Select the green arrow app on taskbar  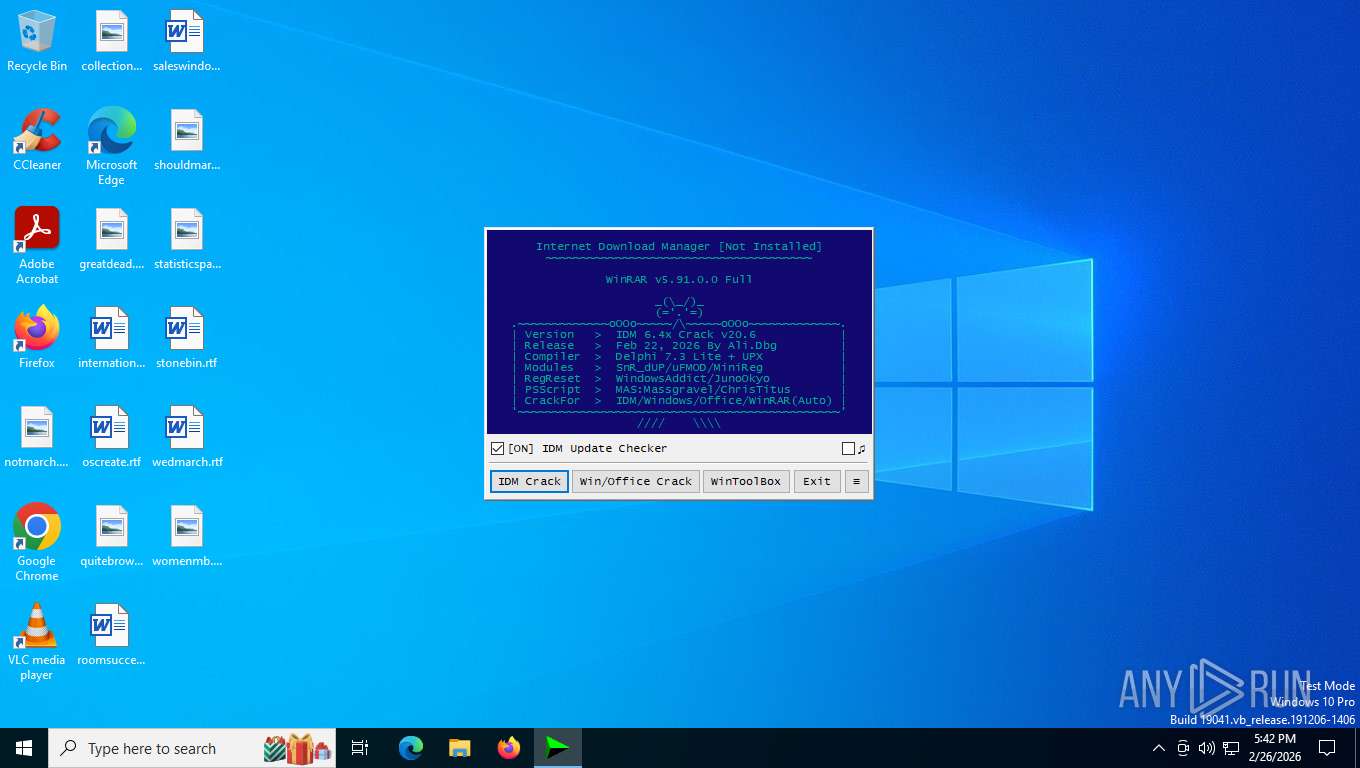click(x=558, y=748)
